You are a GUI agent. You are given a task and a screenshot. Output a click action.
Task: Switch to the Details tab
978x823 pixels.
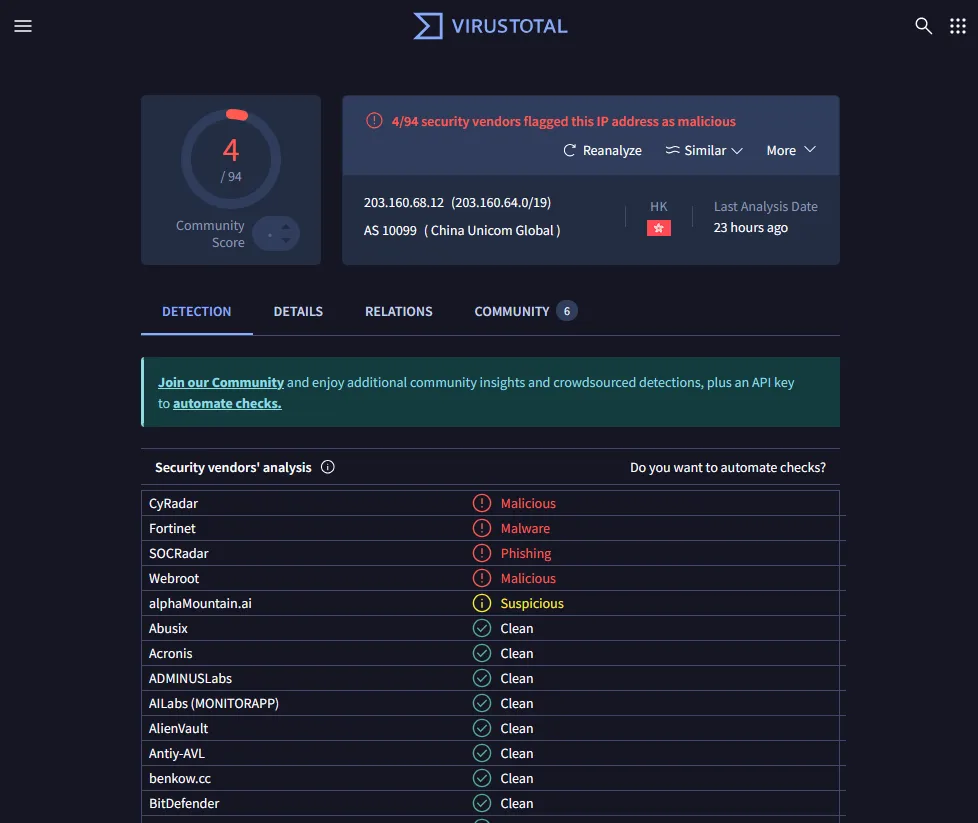[x=298, y=311]
